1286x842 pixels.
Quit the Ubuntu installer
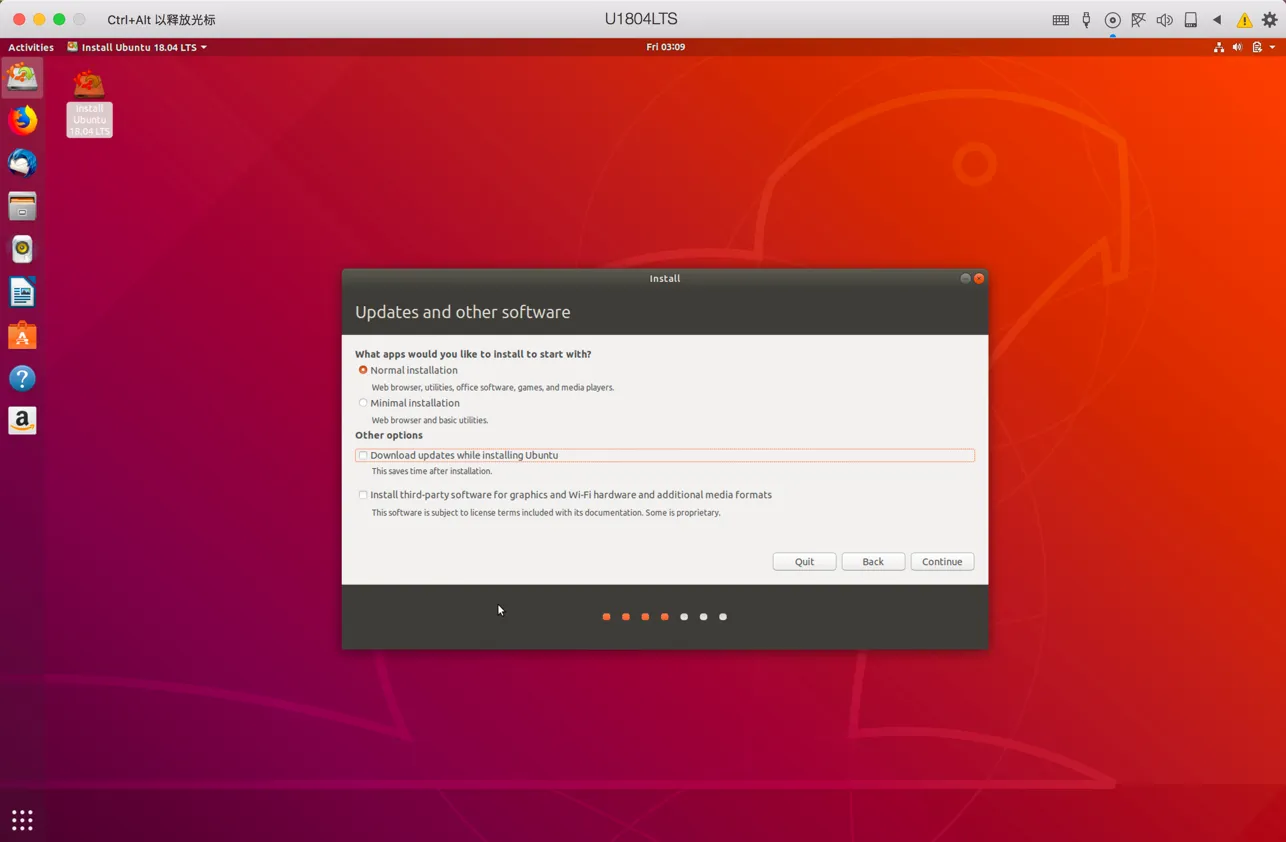point(804,562)
